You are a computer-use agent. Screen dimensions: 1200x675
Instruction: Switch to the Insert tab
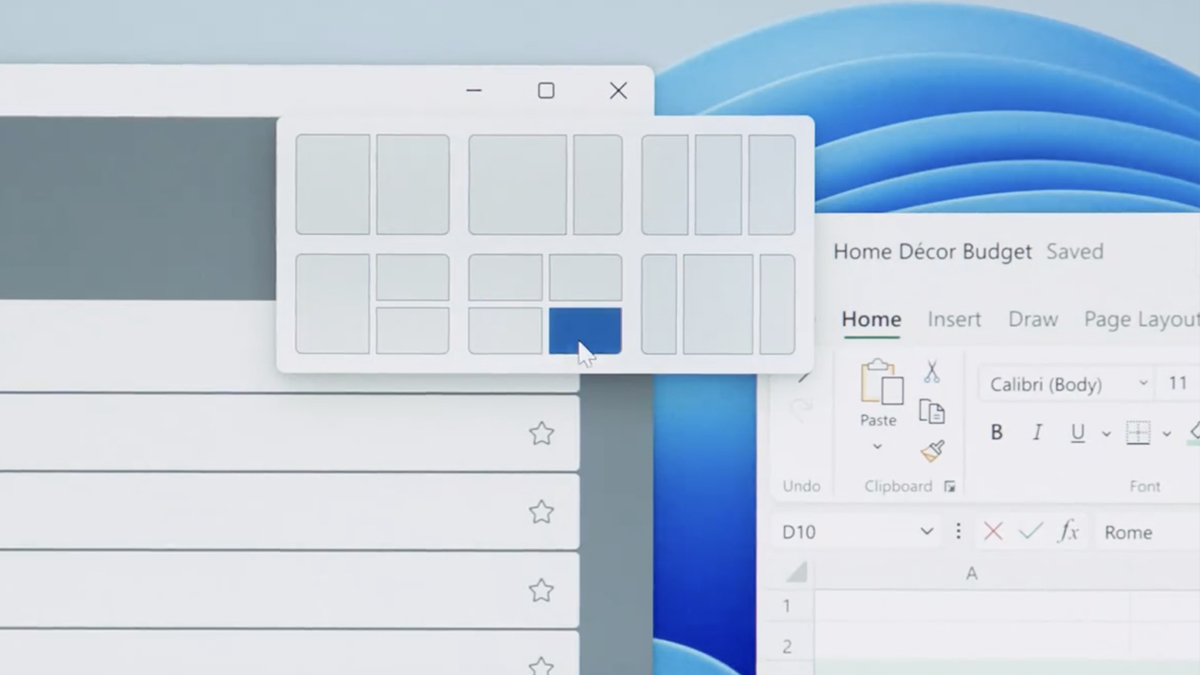[x=953, y=319]
